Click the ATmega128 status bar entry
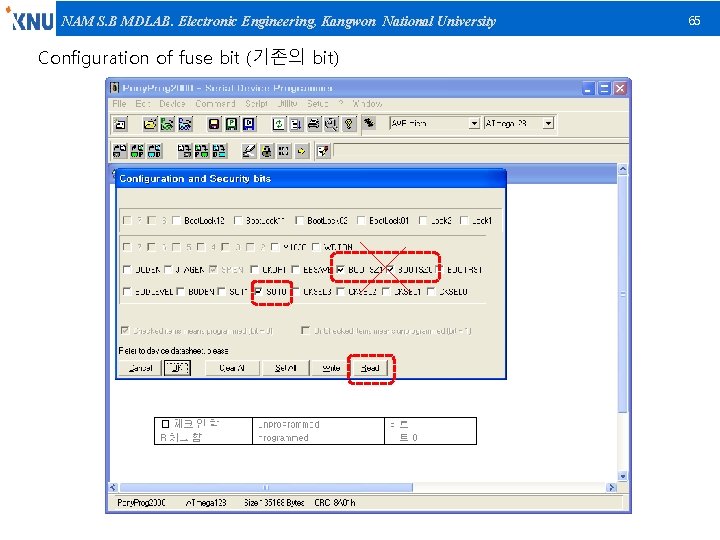Image resolution: width=720 pixels, height=540 pixels. [x=206, y=503]
